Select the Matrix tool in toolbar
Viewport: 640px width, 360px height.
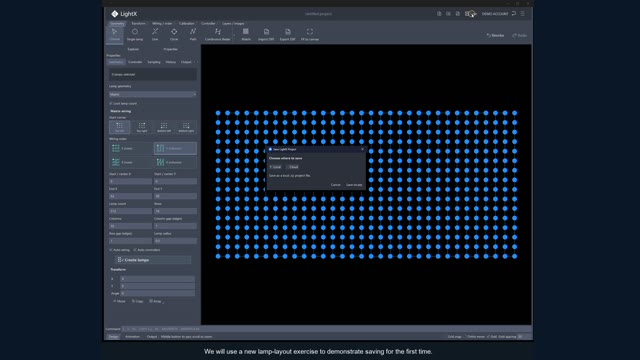click(x=246, y=34)
